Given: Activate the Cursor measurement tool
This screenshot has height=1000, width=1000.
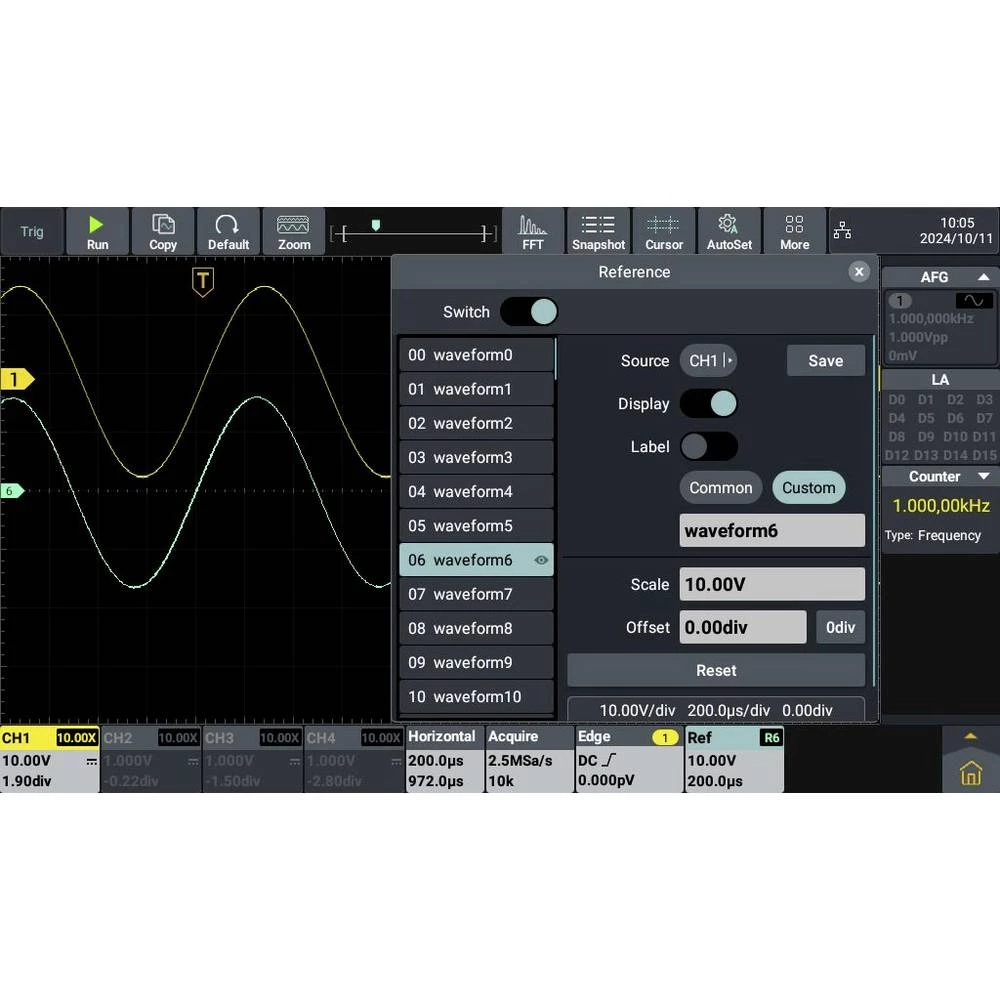Looking at the screenshot, I should [663, 232].
